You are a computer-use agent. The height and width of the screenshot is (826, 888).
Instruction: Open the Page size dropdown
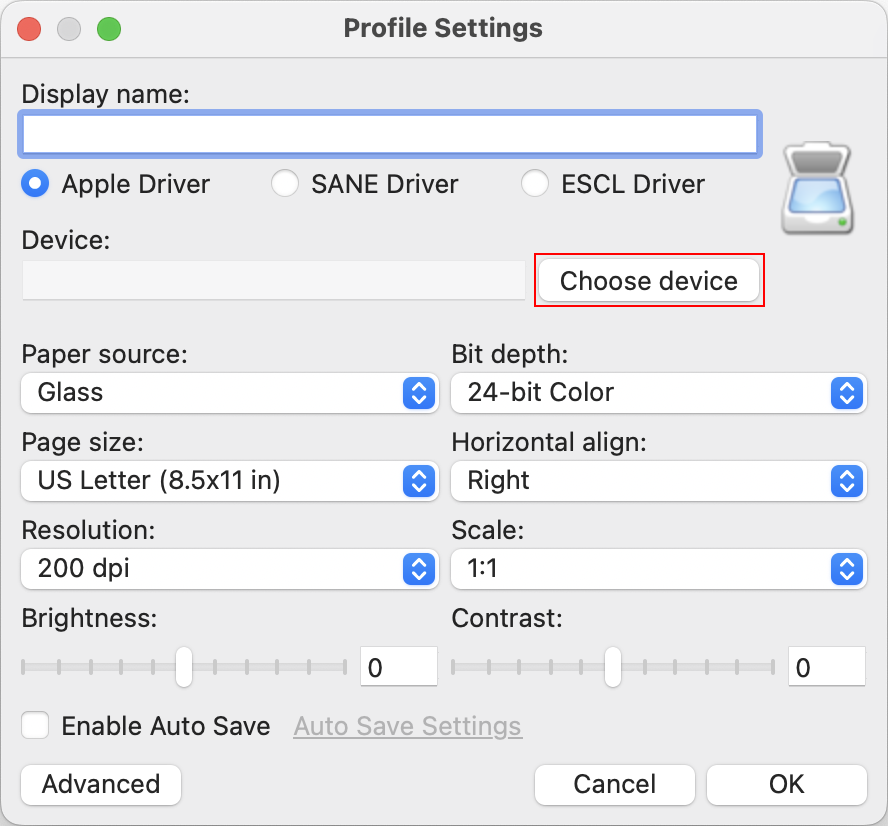[x=229, y=481]
